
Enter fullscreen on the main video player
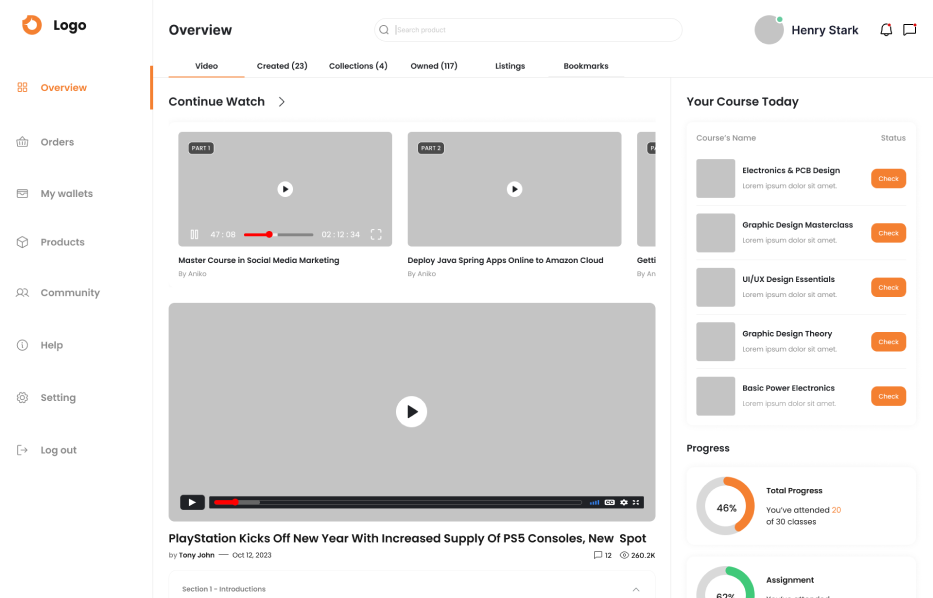pyautogui.click(x=637, y=502)
